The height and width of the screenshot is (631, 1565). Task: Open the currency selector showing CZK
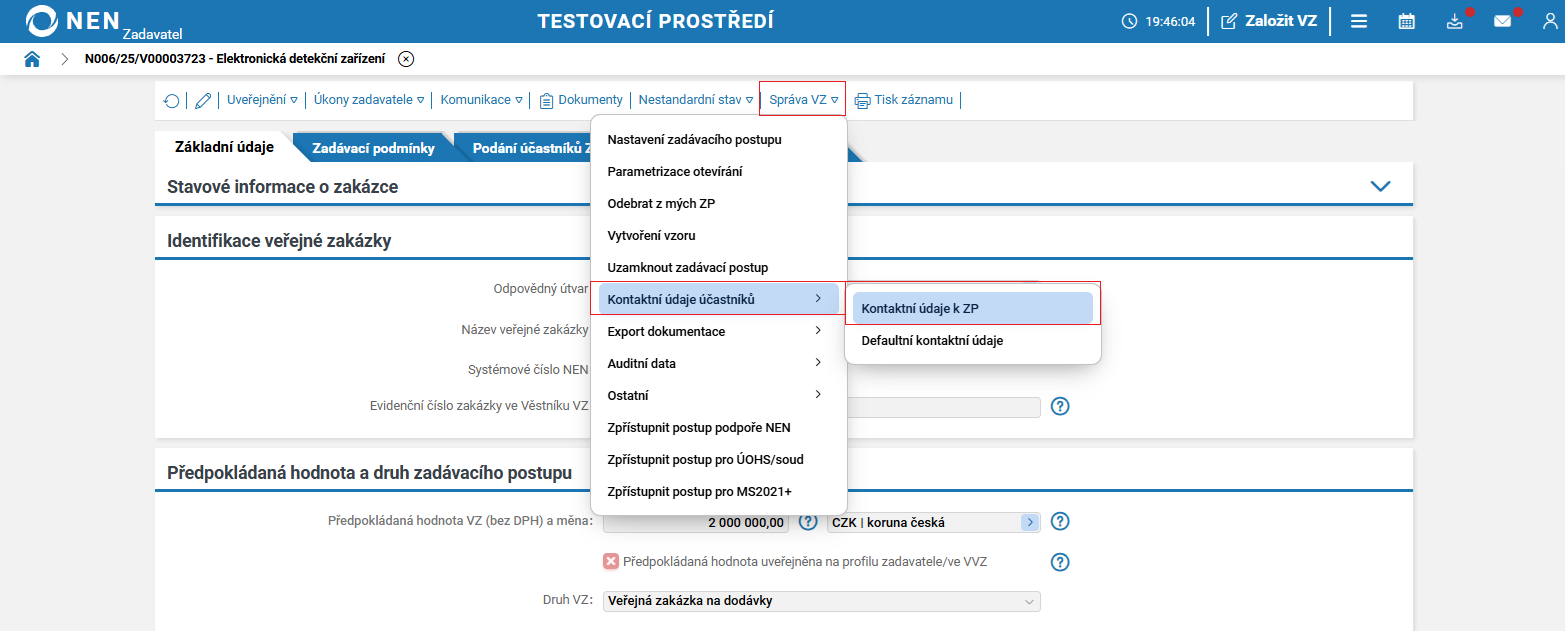point(1030,521)
